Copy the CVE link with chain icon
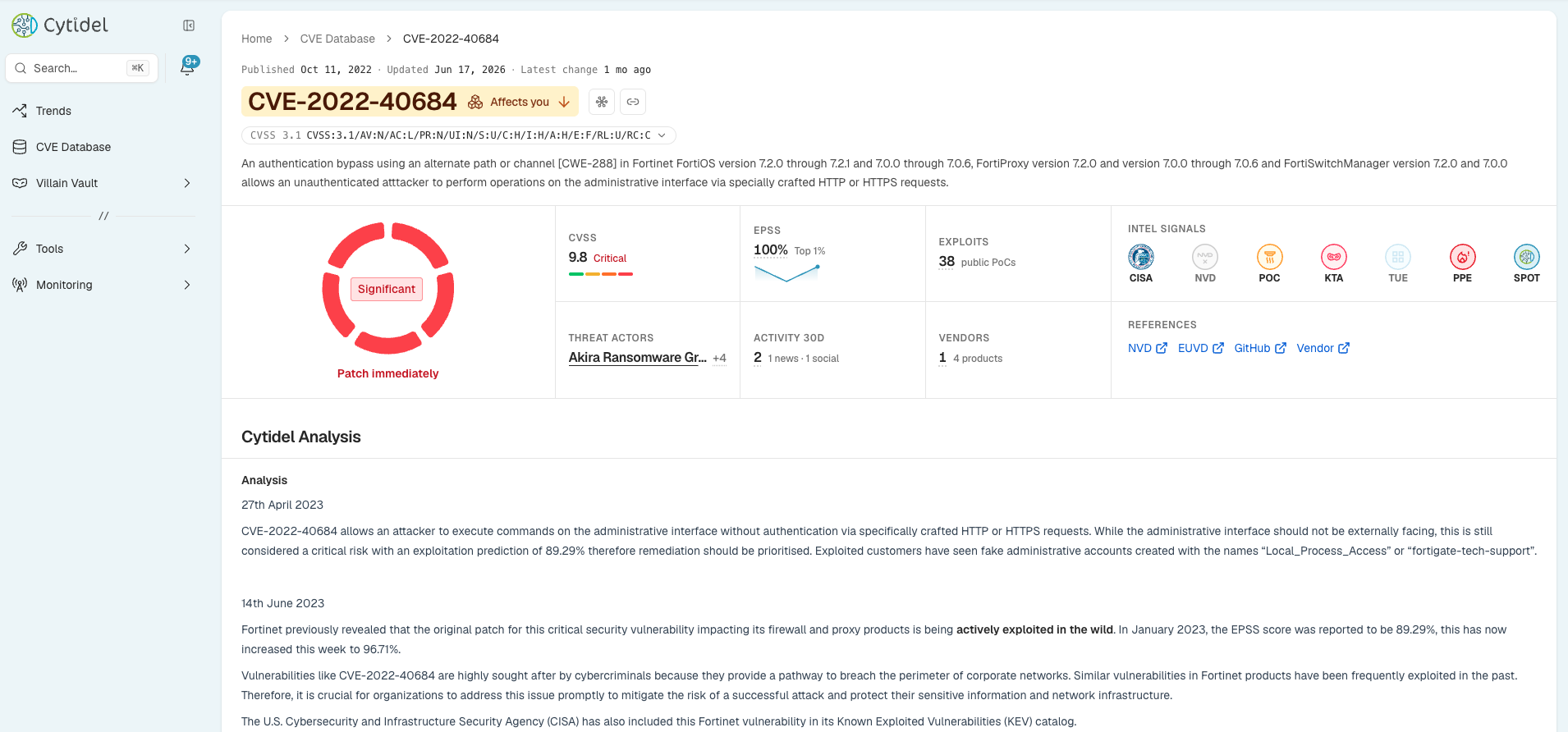Viewport: 1568px width, 732px height. pyautogui.click(x=633, y=102)
